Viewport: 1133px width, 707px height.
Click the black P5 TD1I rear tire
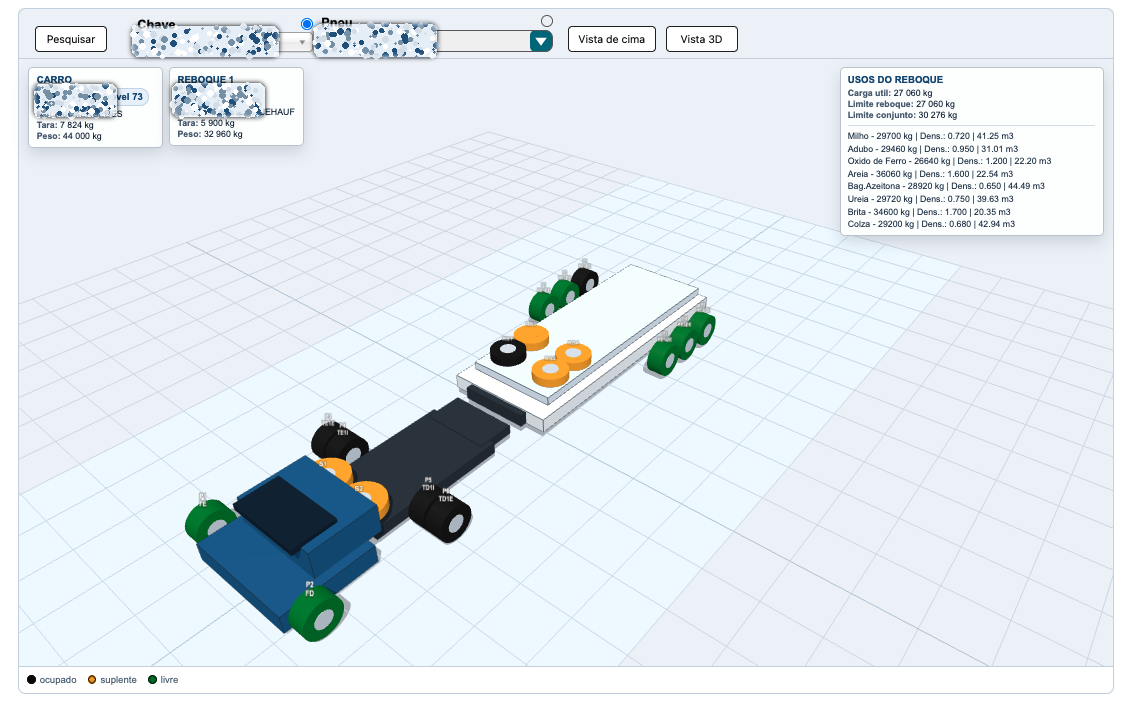pyautogui.click(x=426, y=506)
